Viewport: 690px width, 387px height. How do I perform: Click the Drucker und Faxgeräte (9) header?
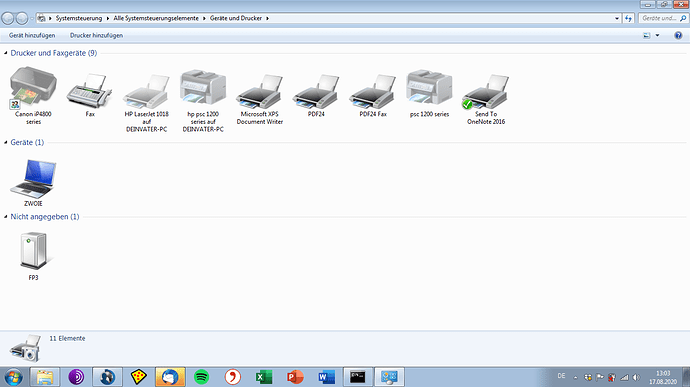[x=54, y=53]
